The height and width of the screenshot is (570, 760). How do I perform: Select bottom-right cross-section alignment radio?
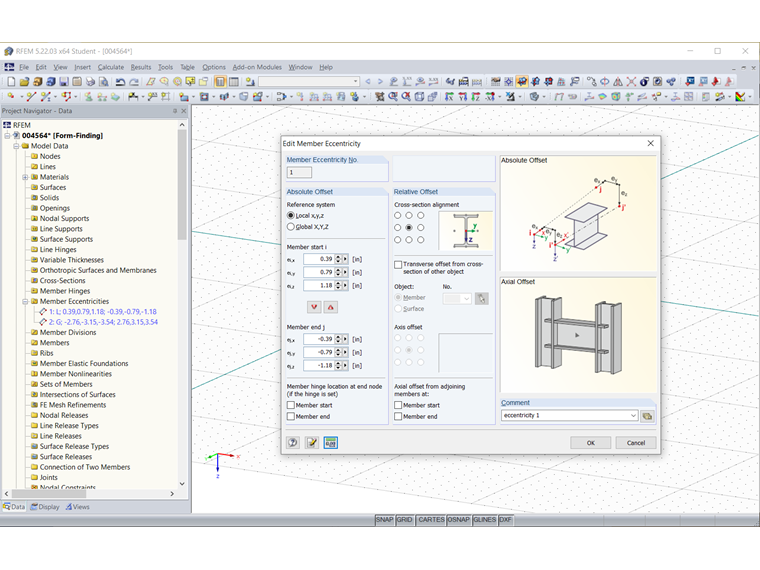click(x=421, y=239)
